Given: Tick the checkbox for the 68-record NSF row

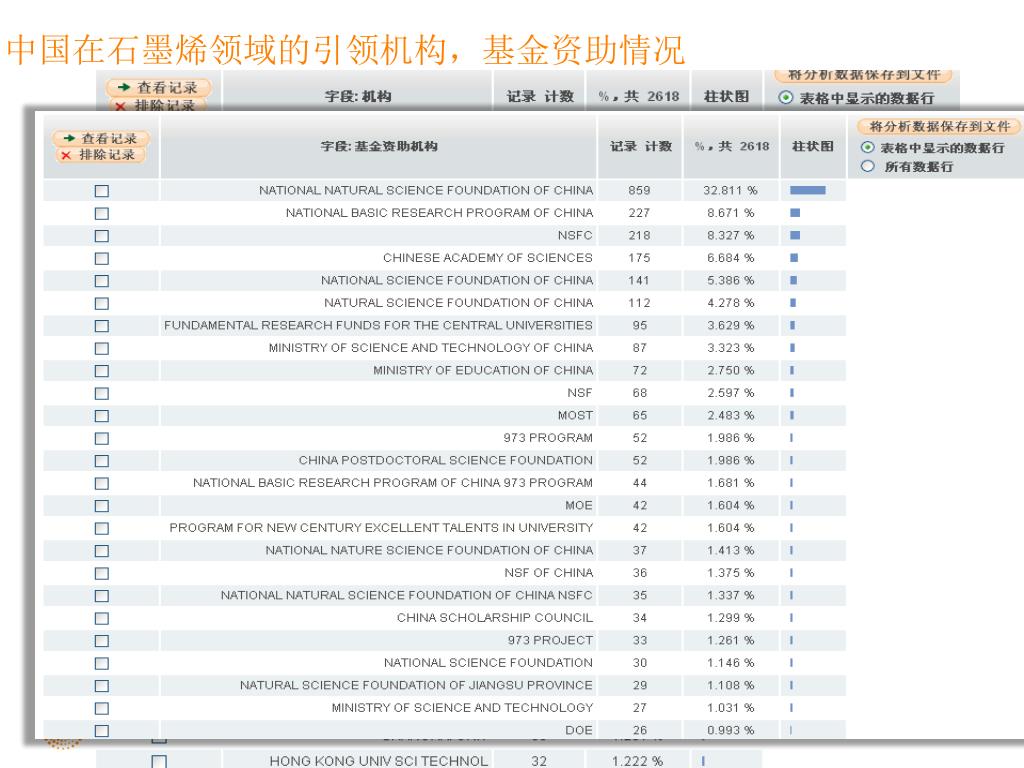Looking at the screenshot, I should (x=101, y=394).
